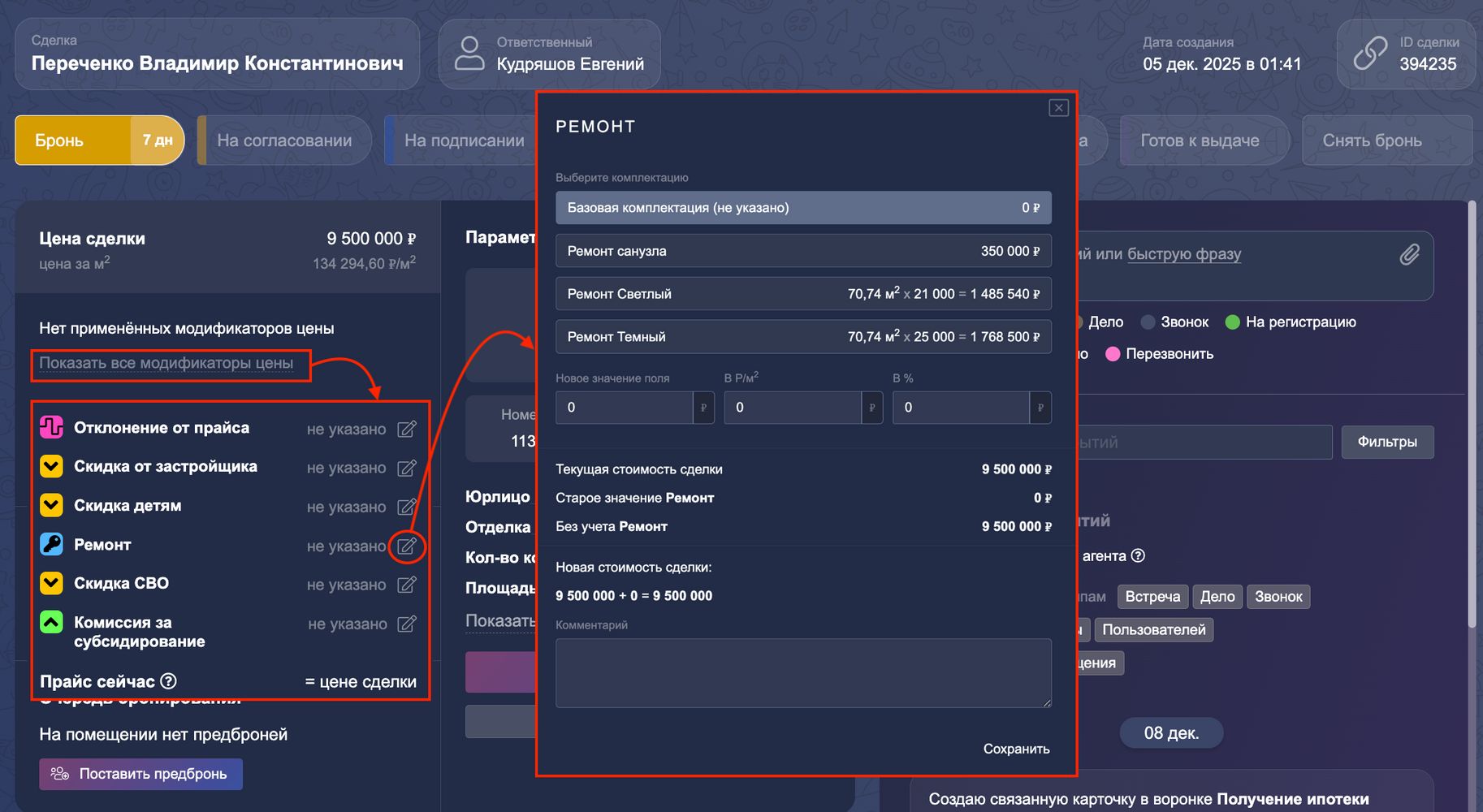
Task: Switch to На согласовании stage
Action: point(284,140)
